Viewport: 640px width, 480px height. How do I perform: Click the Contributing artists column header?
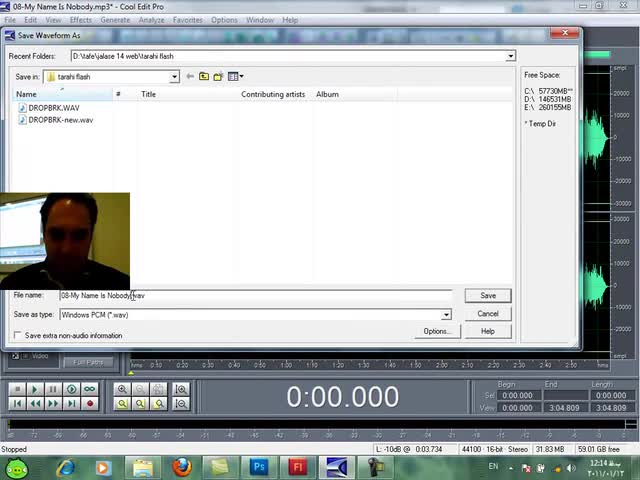tap(273, 94)
